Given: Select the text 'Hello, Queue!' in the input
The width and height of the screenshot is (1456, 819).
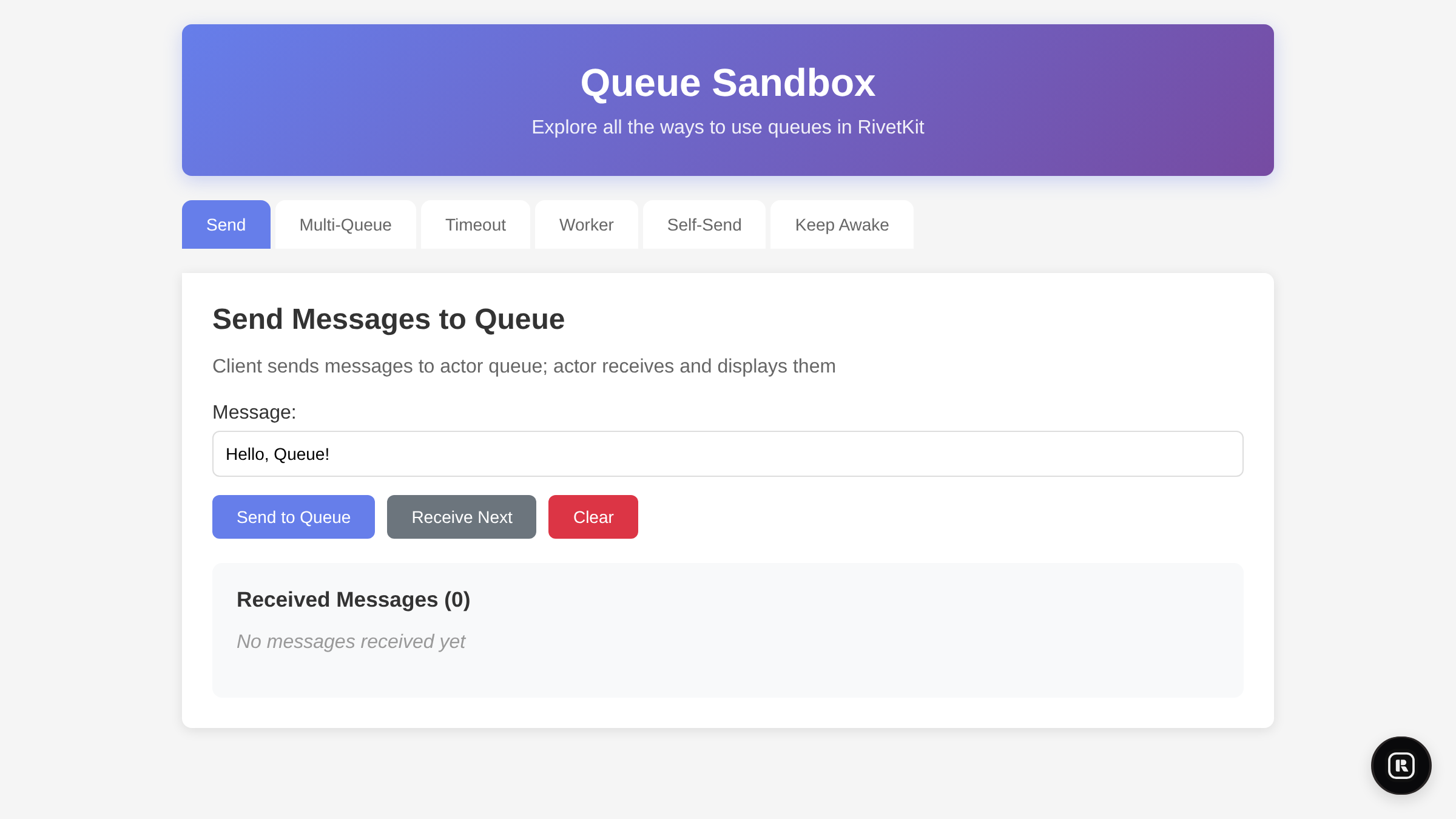Looking at the screenshot, I should [277, 454].
